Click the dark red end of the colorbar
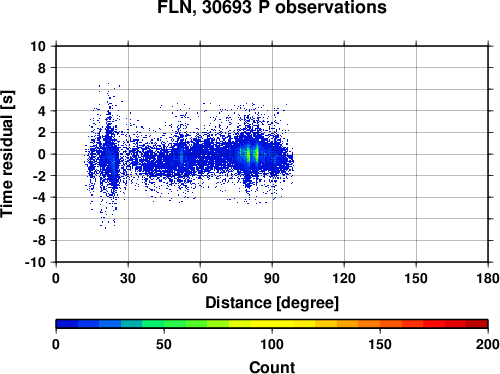500x374 pixels. click(x=477, y=324)
